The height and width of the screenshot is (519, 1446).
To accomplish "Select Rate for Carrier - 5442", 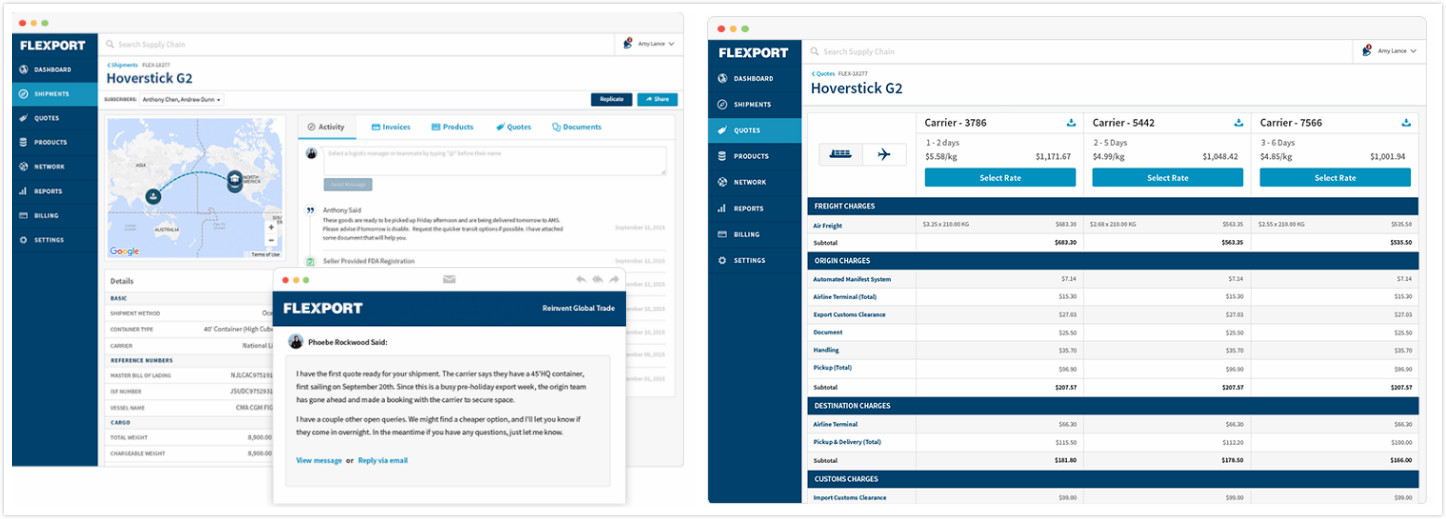I will [1167, 177].
